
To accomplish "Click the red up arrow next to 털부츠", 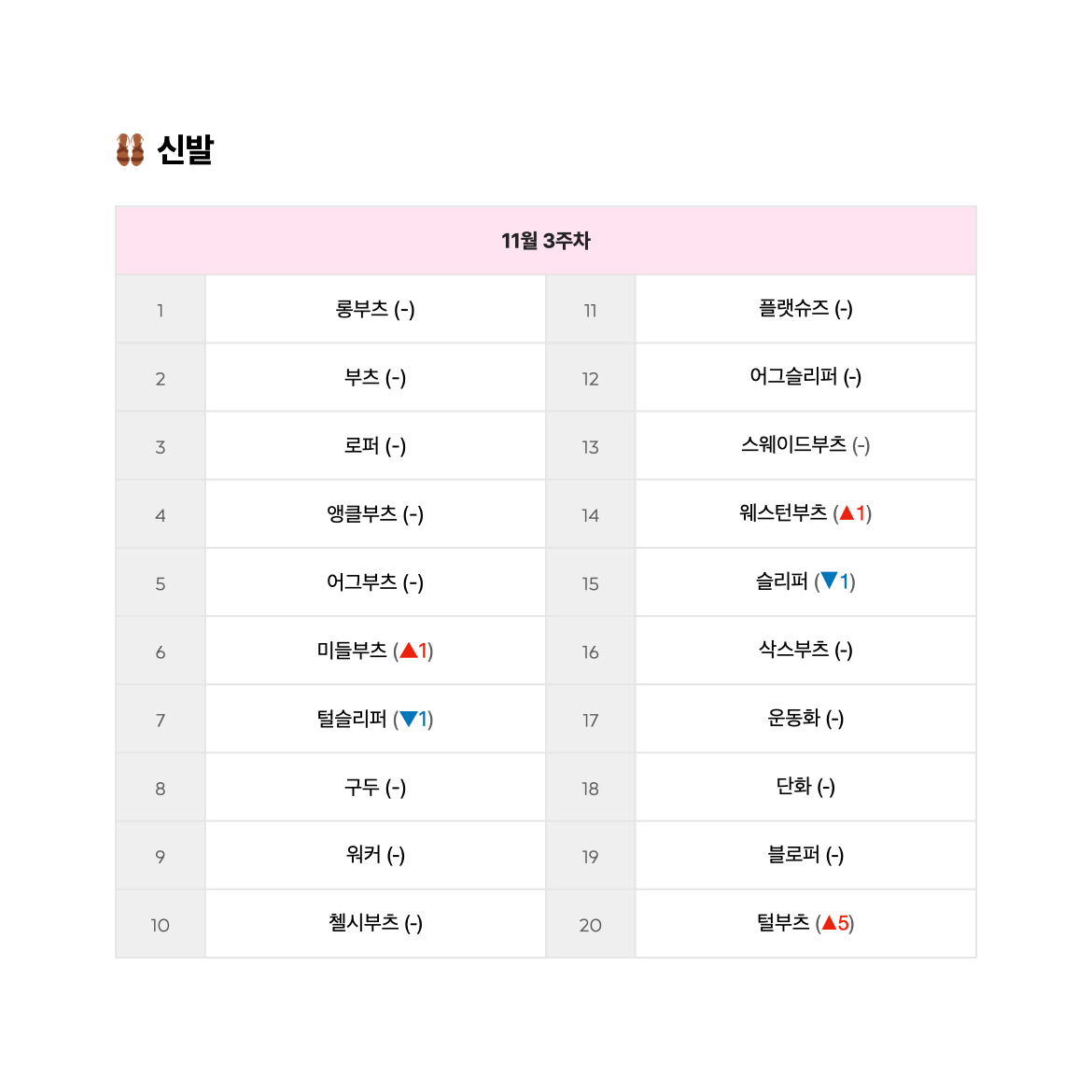I will click(830, 923).
